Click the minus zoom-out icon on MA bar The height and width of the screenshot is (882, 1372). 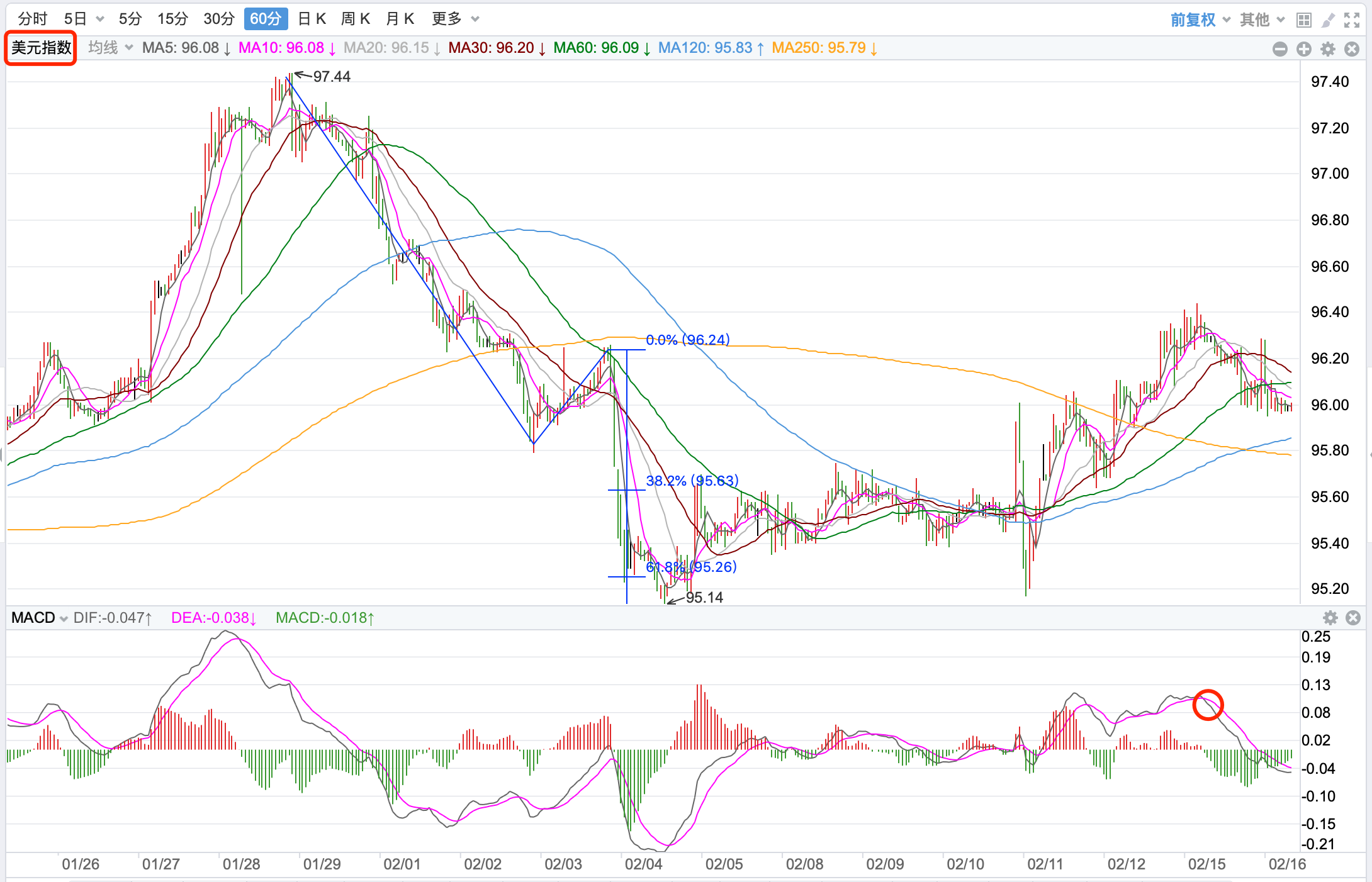click(1279, 49)
